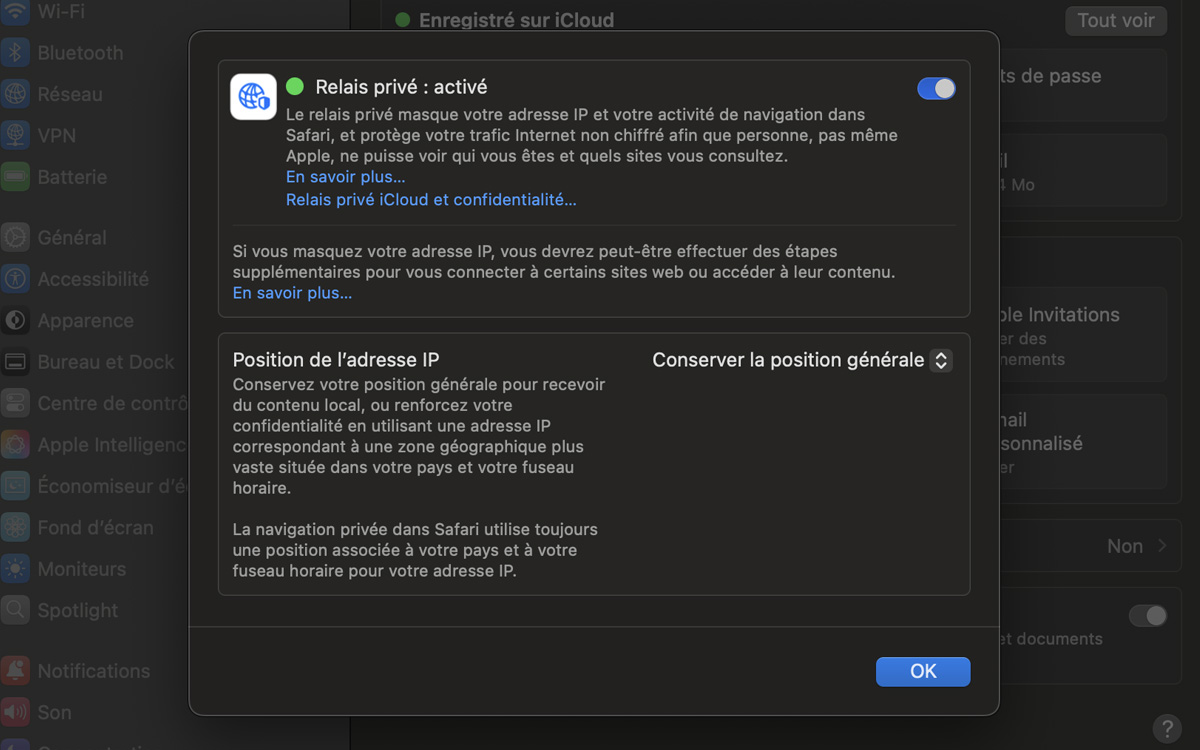Disable the Relais privé toggle
This screenshot has height=750, width=1200.
click(x=936, y=88)
